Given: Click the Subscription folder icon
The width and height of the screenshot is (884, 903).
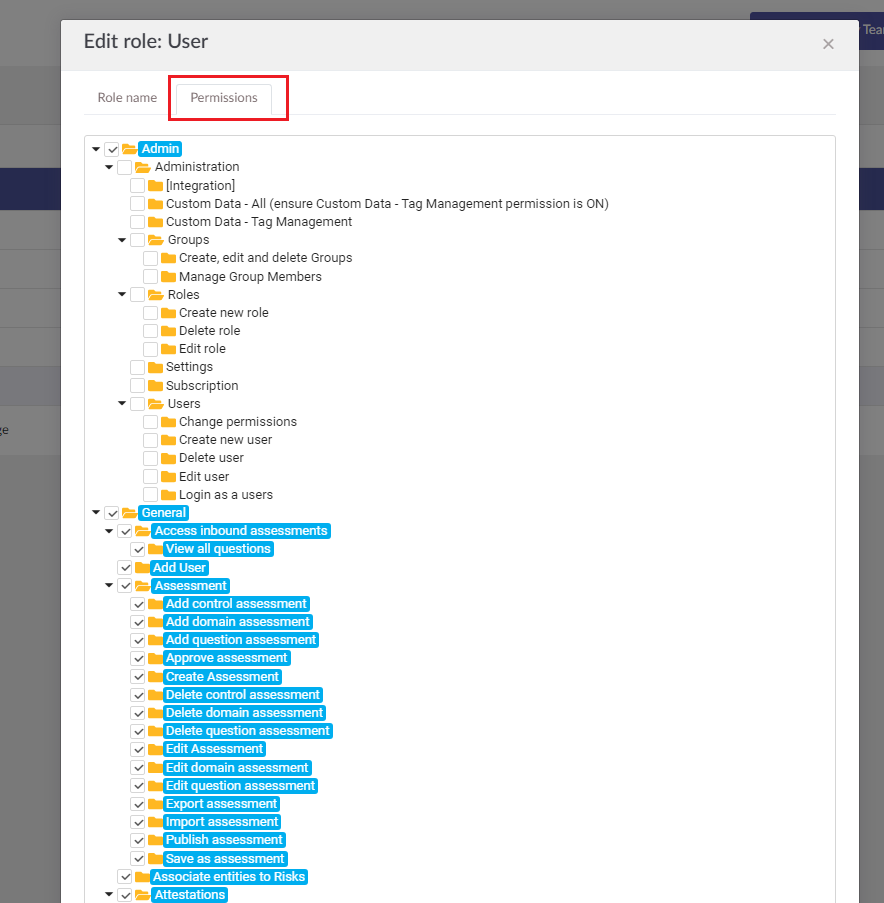Looking at the screenshot, I should pos(155,385).
